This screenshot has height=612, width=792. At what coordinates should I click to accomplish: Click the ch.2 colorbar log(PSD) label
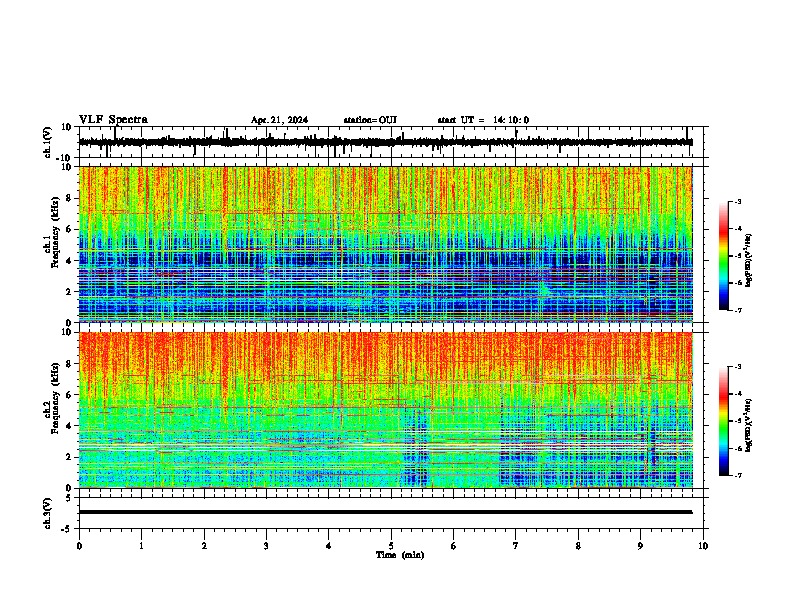coord(748,425)
